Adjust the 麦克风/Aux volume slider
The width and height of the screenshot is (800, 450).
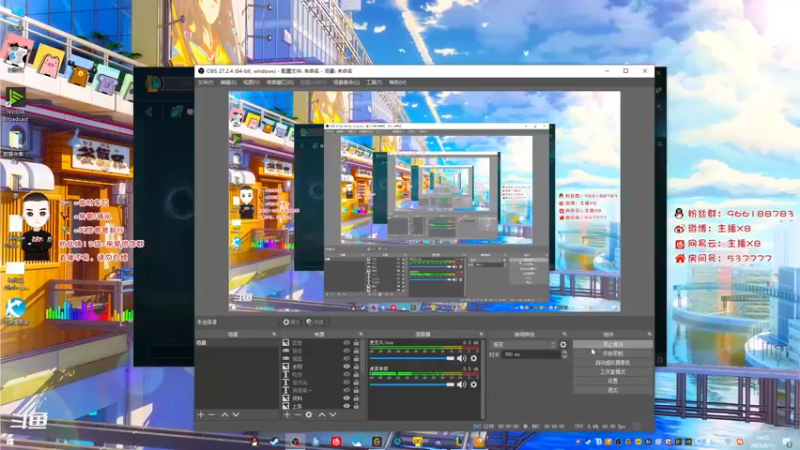pyautogui.click(x=412, y=358)
